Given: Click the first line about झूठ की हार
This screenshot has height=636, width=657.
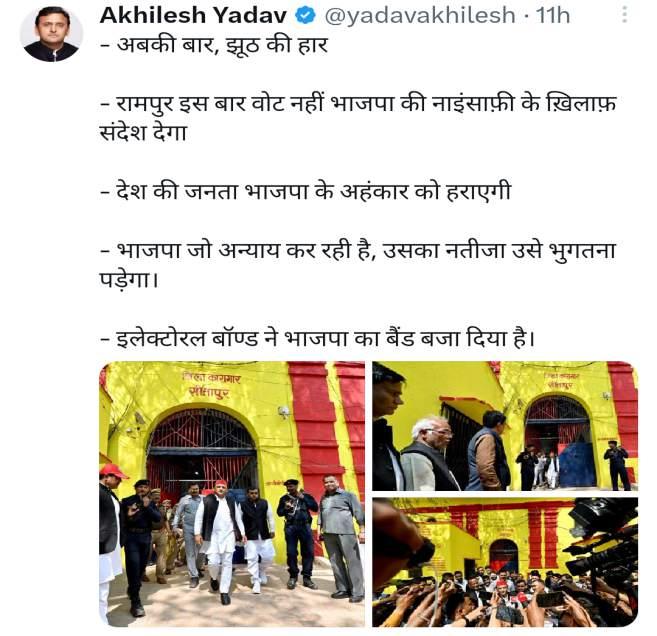Looking at the screenshot, I should pyautogui.click(x=214, y=45).
